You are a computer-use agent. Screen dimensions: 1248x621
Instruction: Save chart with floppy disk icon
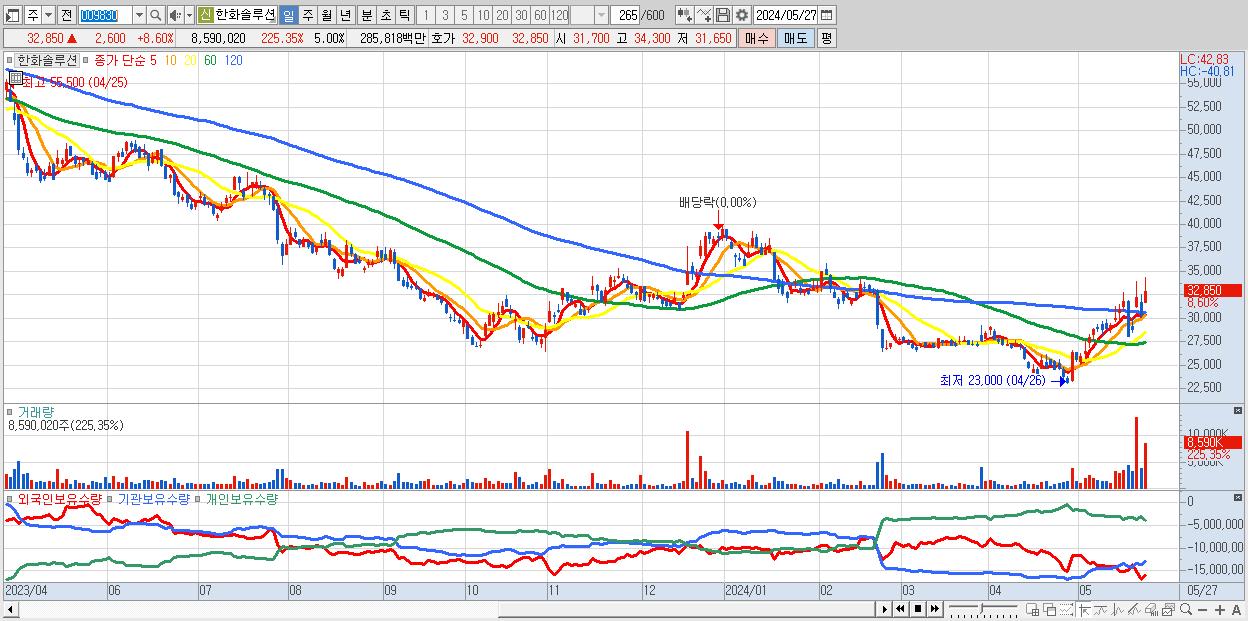(x=723, y=15)
